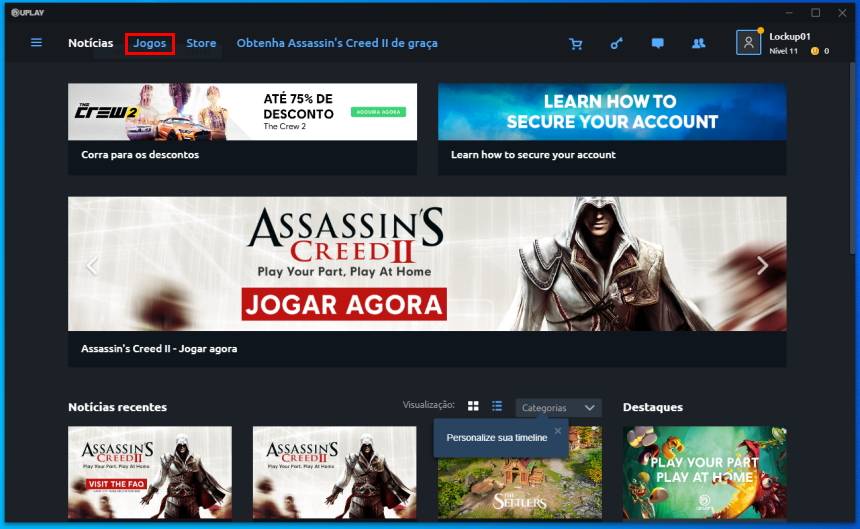The image size is (860, 529).
Task: Click Obtenha Assassin's Creed II de graça link
Action: [x=337, y=43]
